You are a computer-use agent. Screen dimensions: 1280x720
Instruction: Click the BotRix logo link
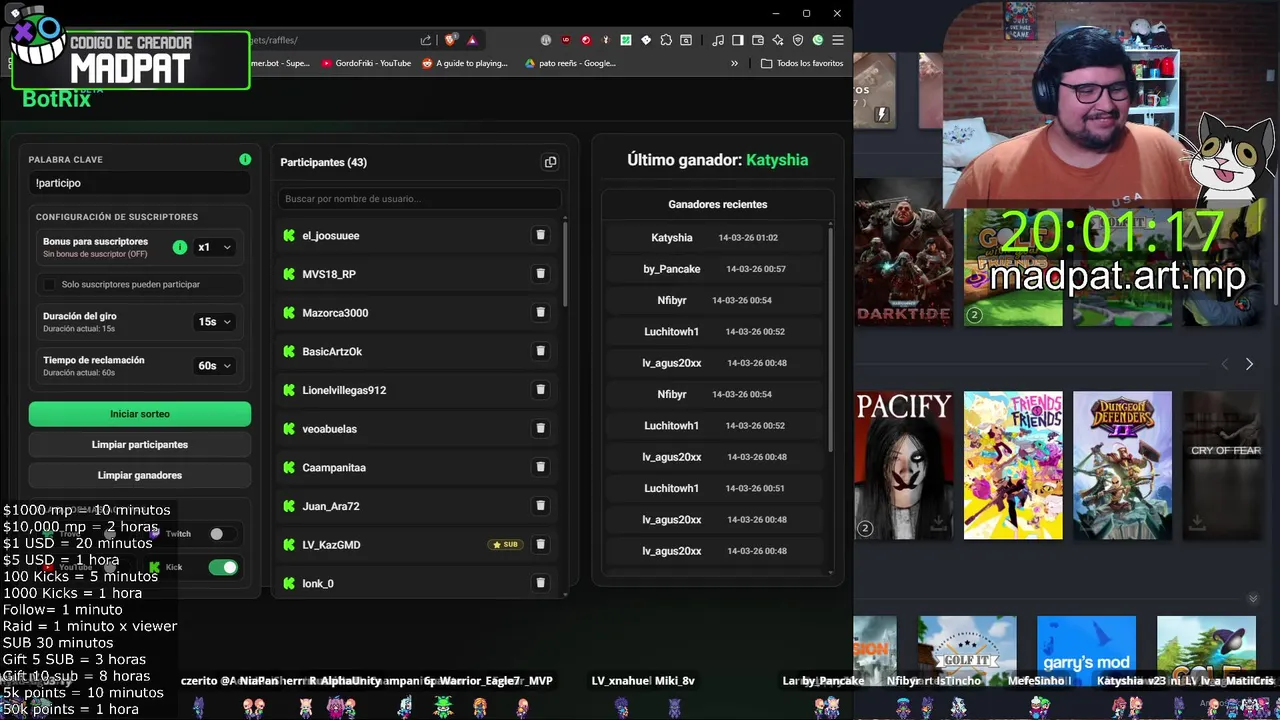(x=57, y=98)
